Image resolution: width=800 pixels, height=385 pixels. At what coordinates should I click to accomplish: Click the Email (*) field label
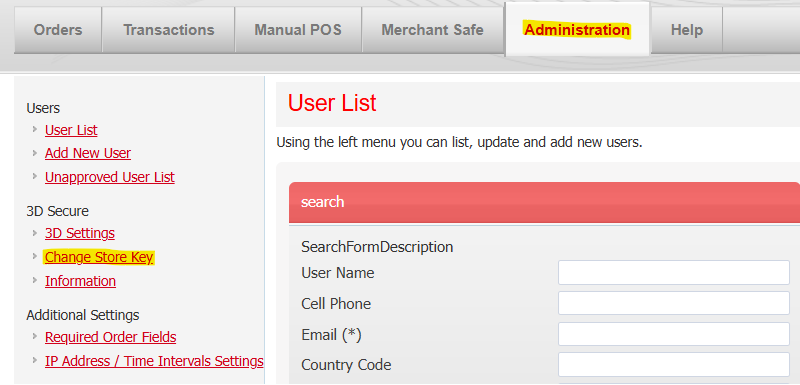pyautogui.click(x=332, y=335)
